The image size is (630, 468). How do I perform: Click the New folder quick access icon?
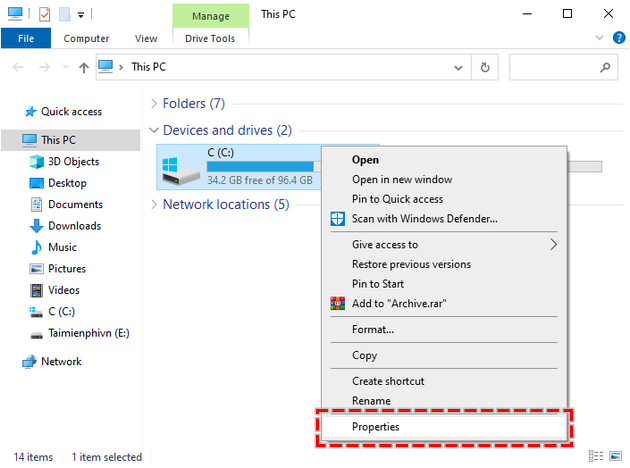(64, 14)
